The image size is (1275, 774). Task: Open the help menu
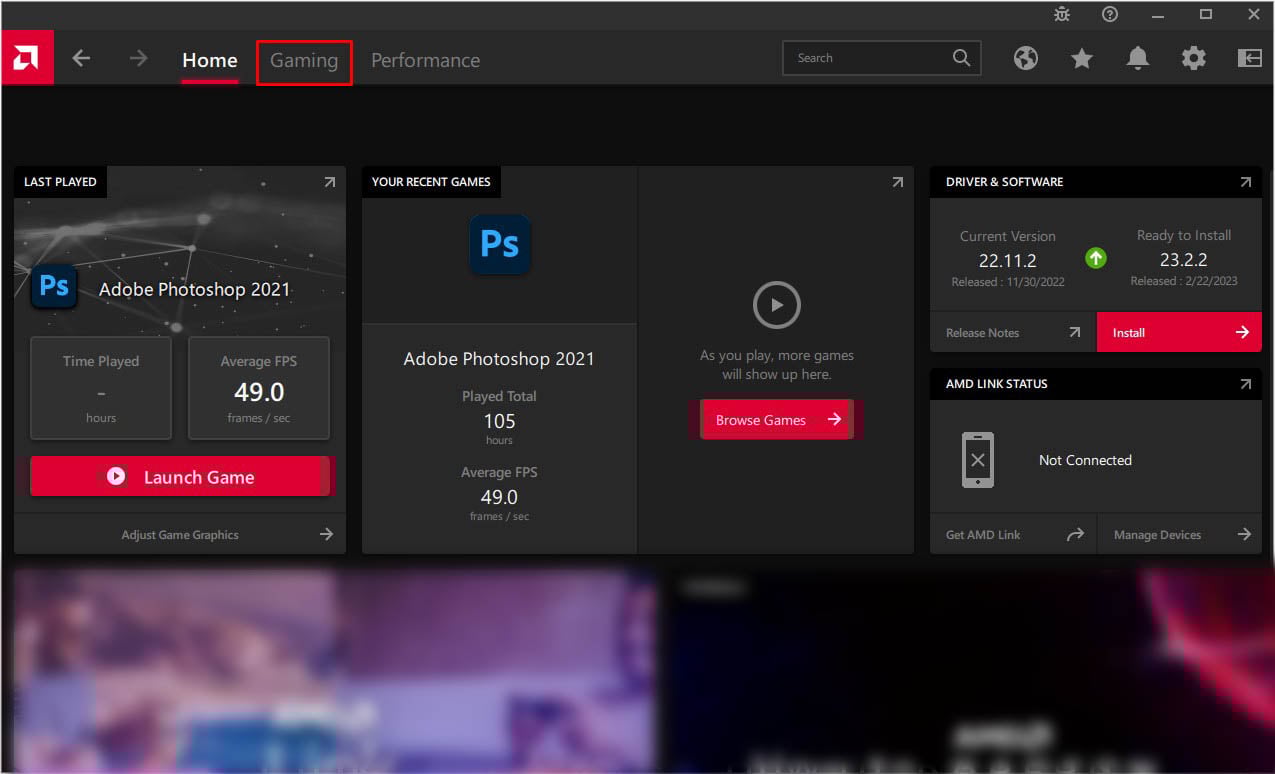(x=1109, y=14)
